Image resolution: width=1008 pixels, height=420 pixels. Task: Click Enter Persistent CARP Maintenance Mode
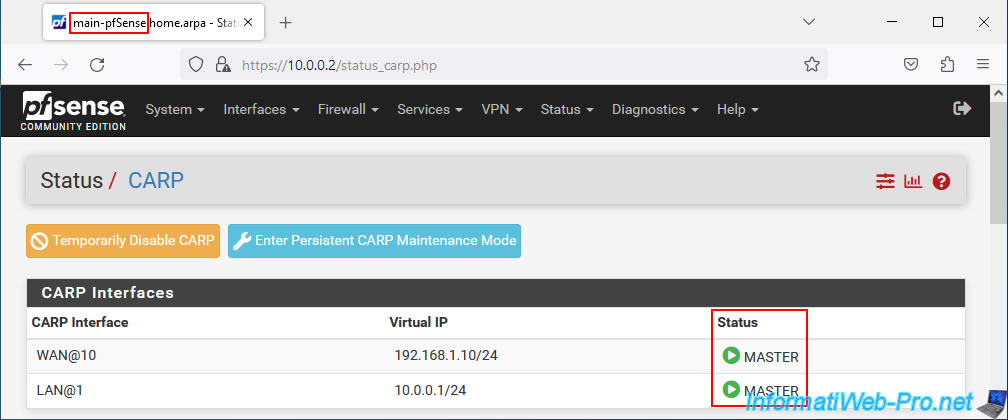[x=374, y=241]
